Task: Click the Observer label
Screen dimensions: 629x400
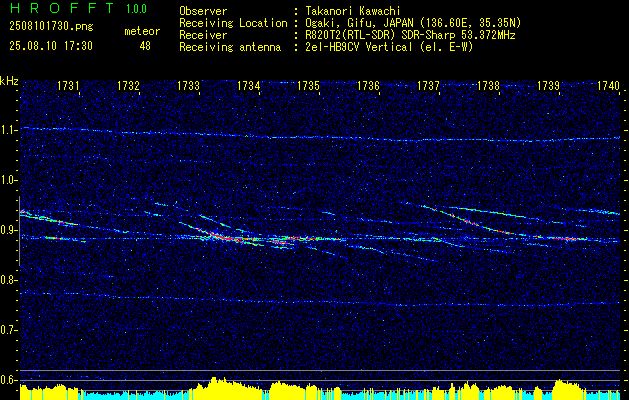Action: (203, 11)
